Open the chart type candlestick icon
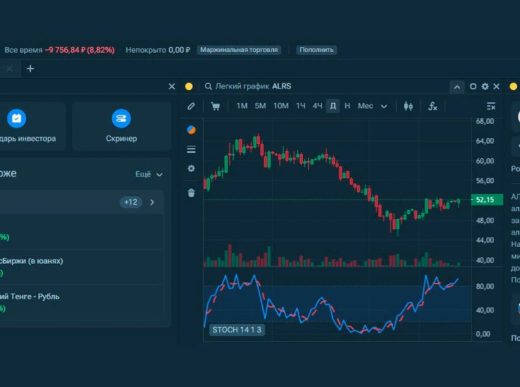 tap(408, 106)
